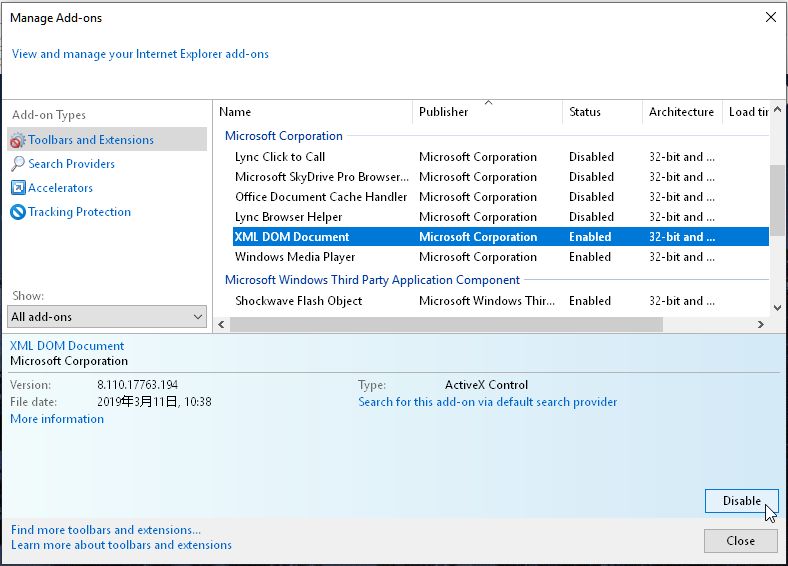Click horizontal scrollbar left arrow
This screenshot has height=566, width=788.
pyautogui.click(x=222, y=325)
